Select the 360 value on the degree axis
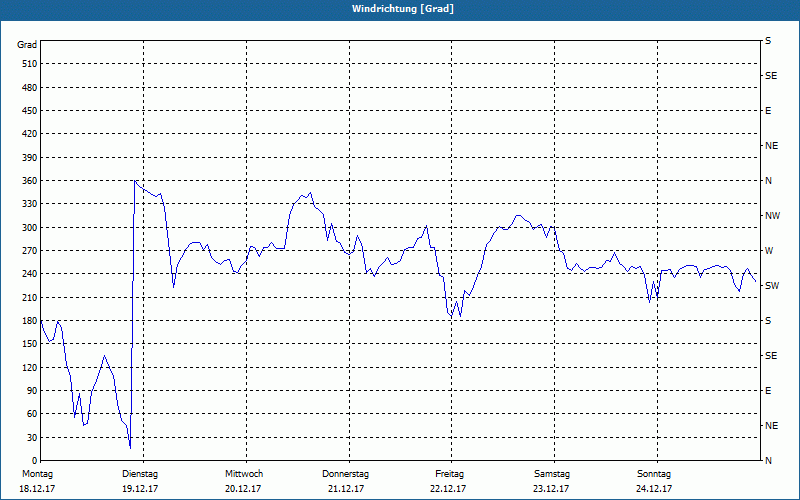Viewport: 800px width, 500px height. 30,181
